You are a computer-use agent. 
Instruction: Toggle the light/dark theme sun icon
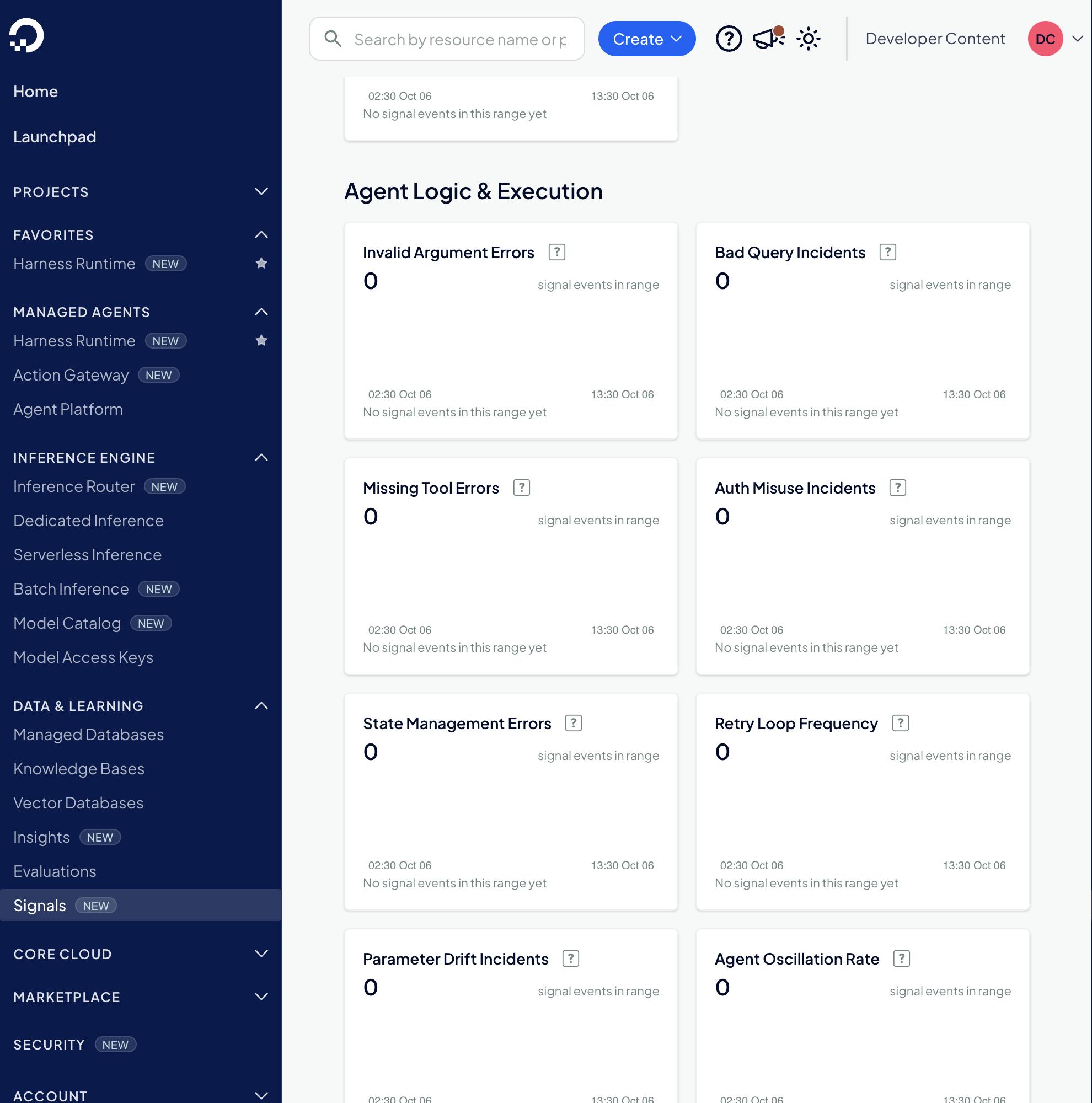click(x=809, y=39)
